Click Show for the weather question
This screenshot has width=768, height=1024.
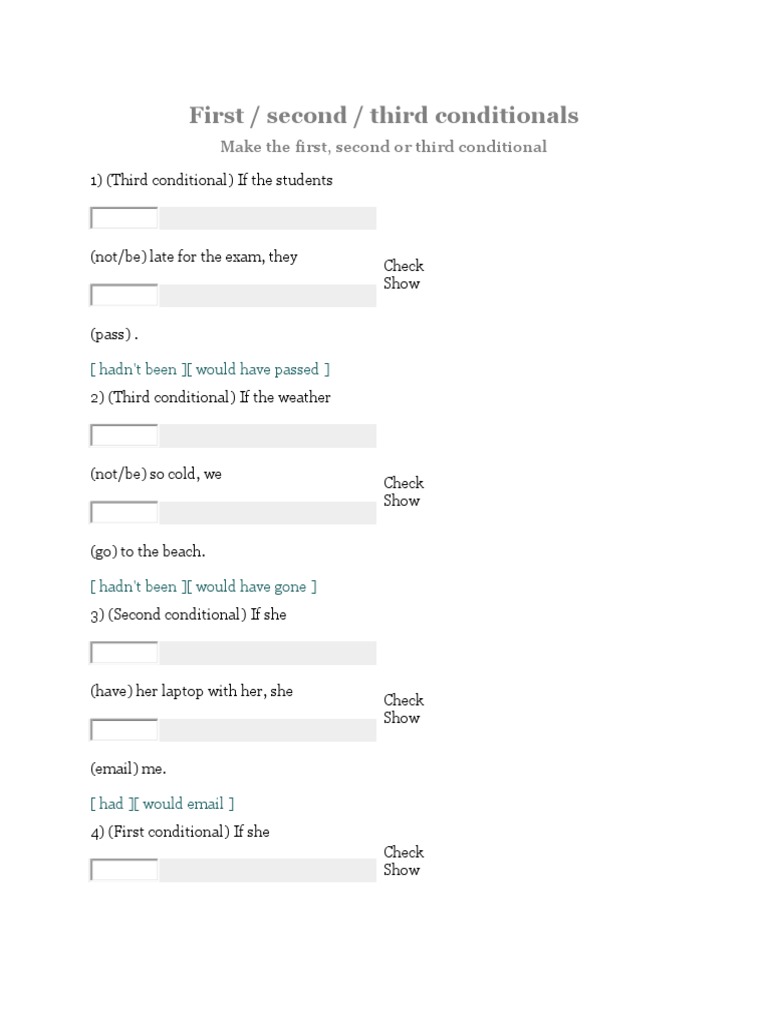tap(401, 500)
